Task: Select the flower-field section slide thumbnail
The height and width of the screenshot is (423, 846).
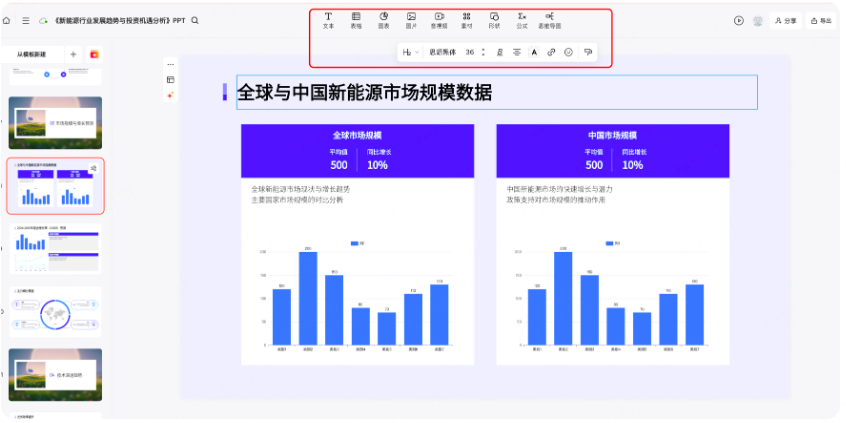Action: 55,123
